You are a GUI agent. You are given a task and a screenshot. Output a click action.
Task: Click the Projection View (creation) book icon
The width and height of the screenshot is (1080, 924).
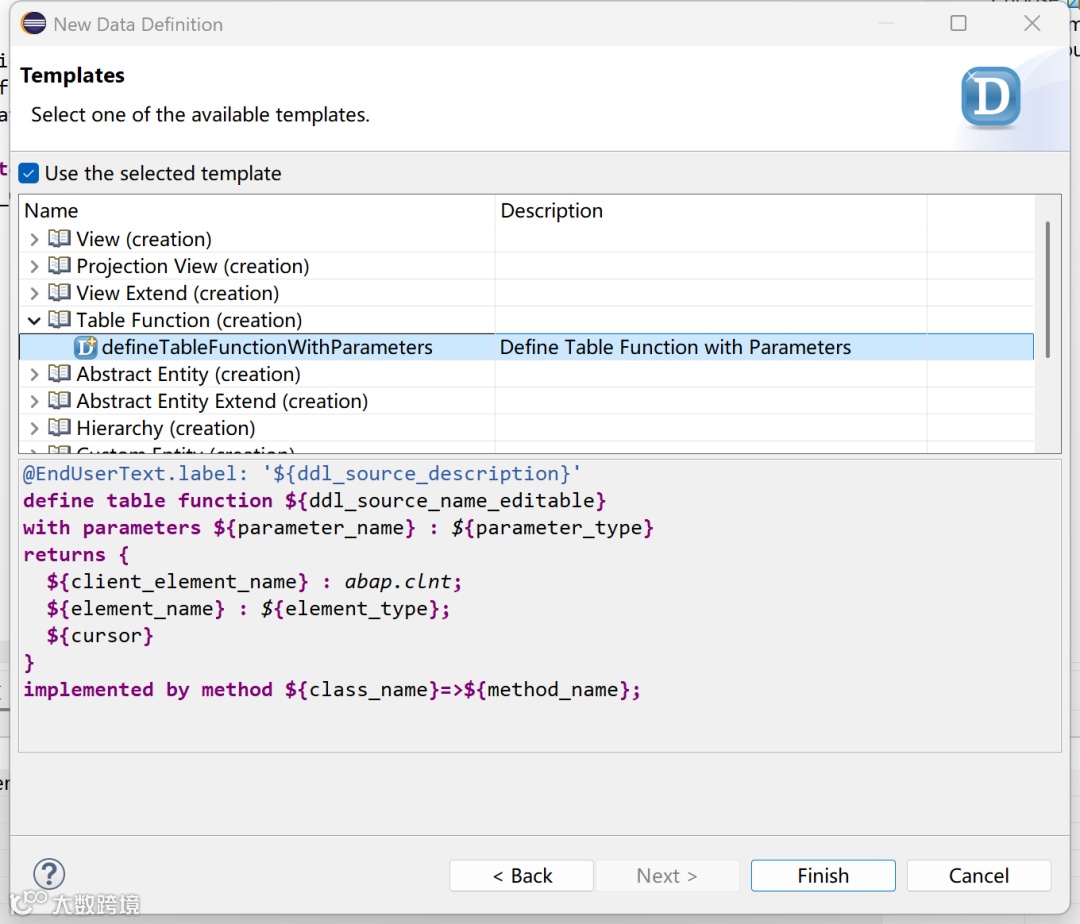click(x=60, y=266)
